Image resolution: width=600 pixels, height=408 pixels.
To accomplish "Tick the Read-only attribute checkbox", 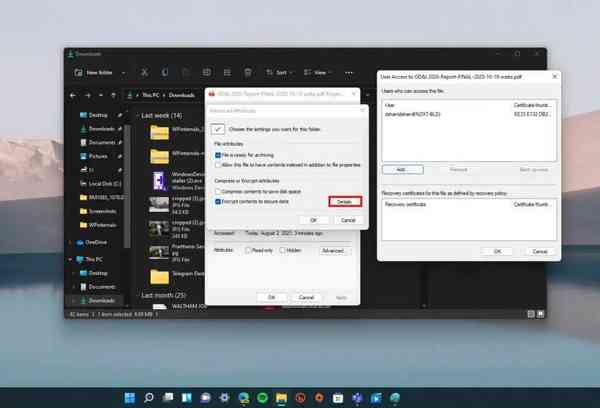I will pos(248,250).
